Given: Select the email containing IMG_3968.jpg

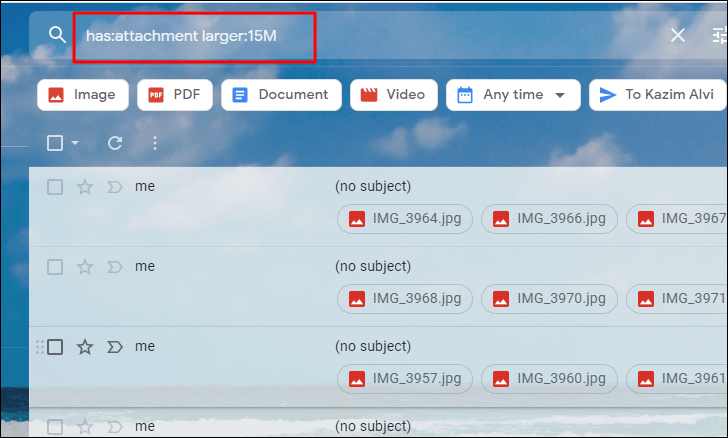Looking at the screenshot, I should [x=55, y=267].
